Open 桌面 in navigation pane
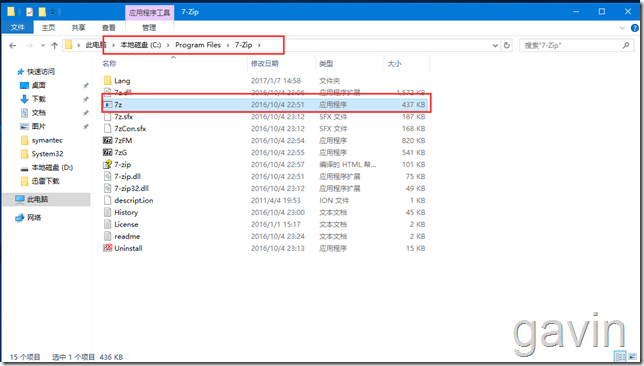The width and height of the screenshot is (644, 366). click(39, 85)
